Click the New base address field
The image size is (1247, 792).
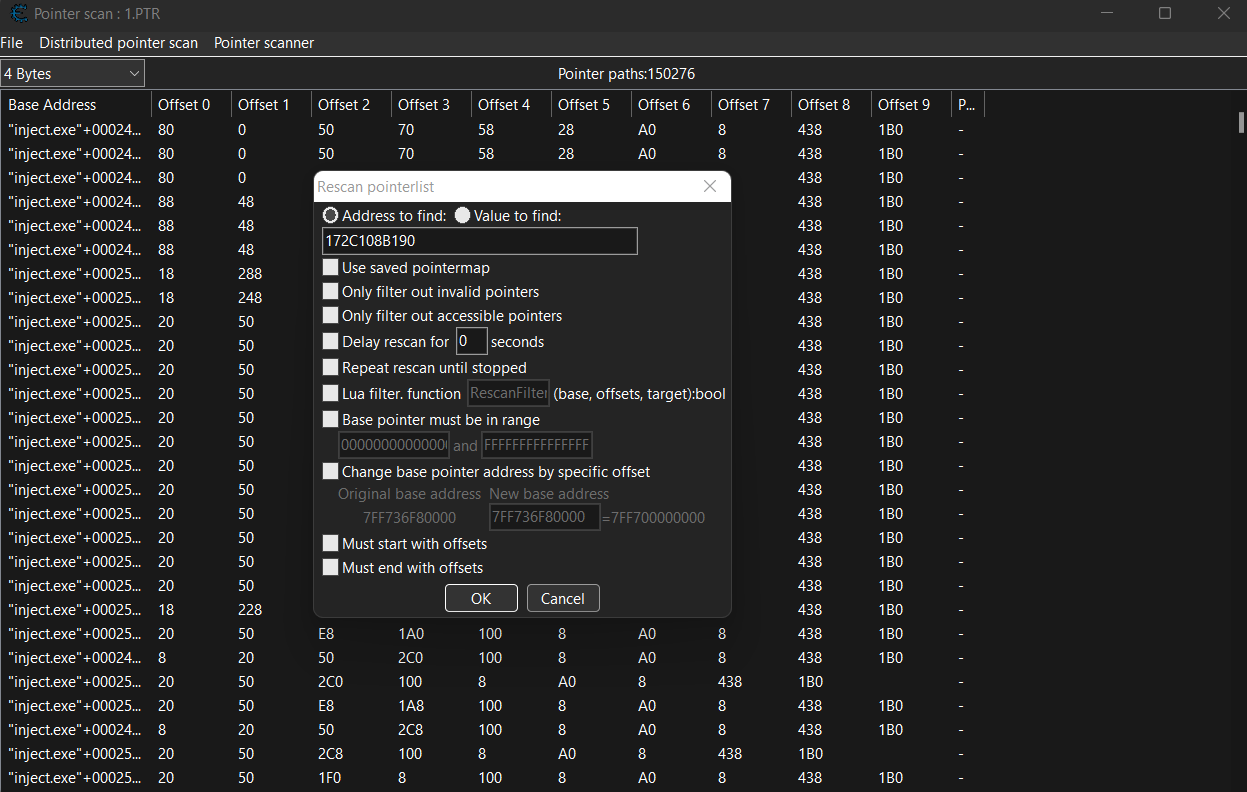[x=544, y=517]
